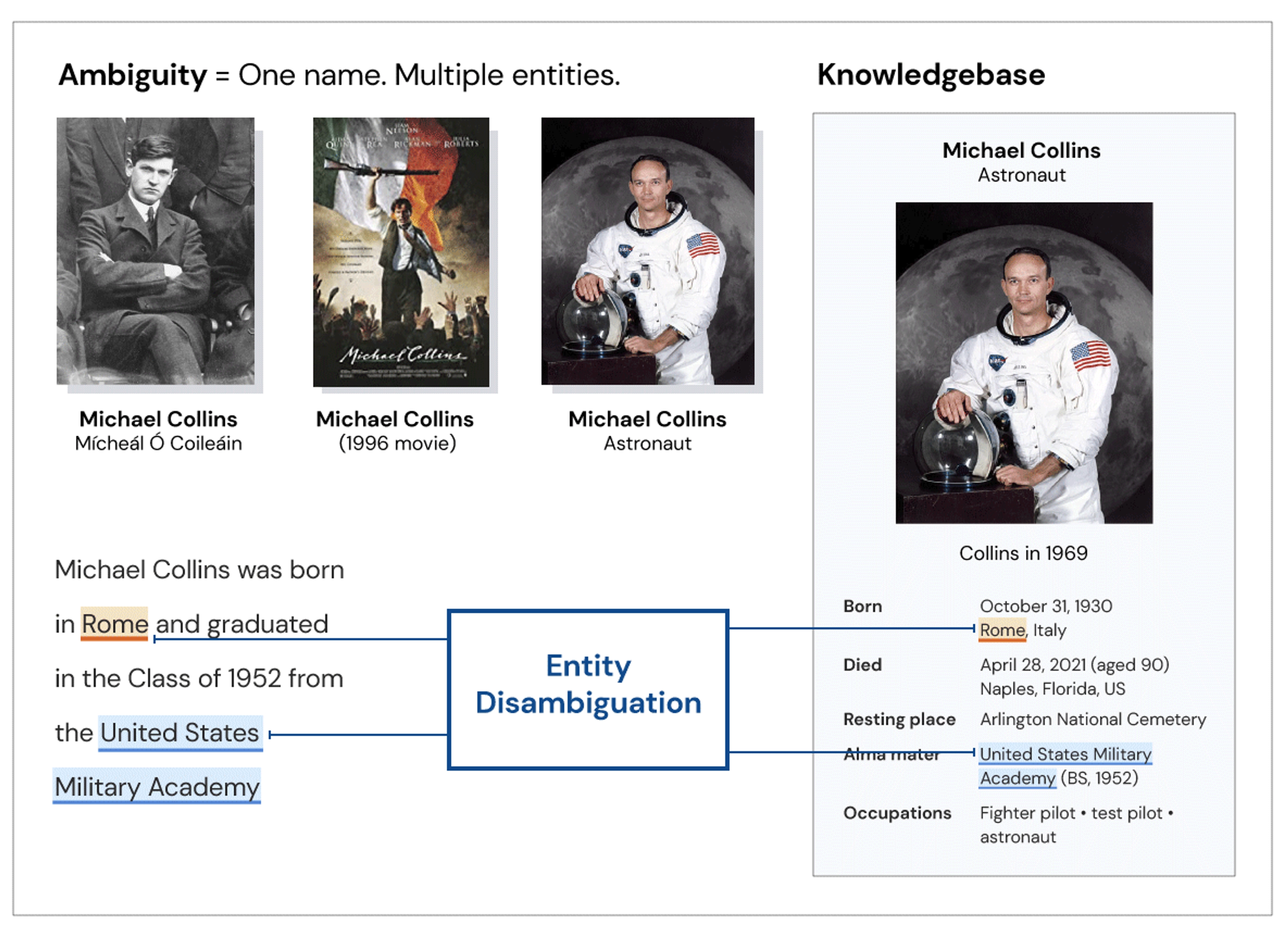Click the Irish leader Michael Collins photo
1287x952 pixels.
[156, 251]
